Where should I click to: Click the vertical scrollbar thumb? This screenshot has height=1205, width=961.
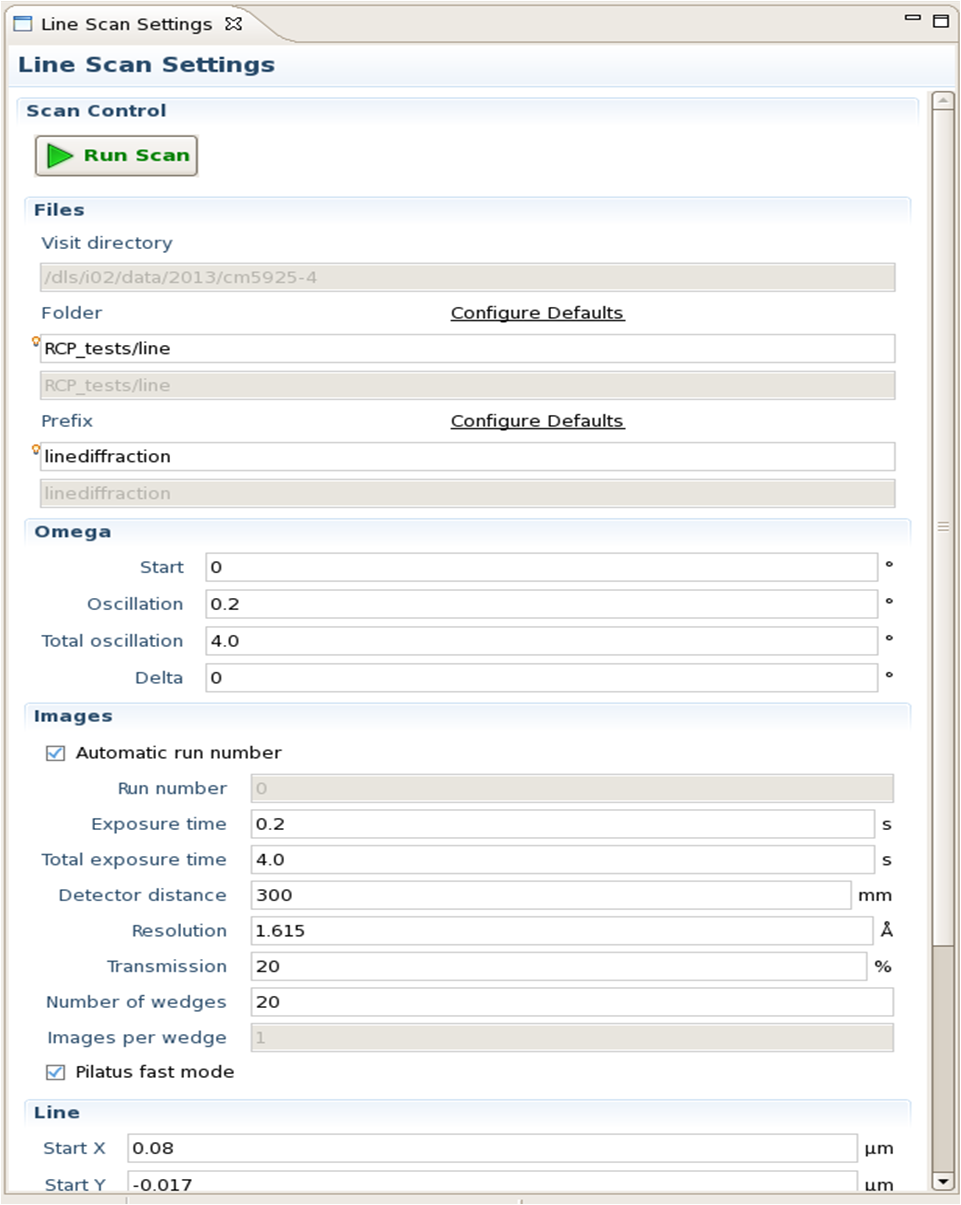point(942,527)
